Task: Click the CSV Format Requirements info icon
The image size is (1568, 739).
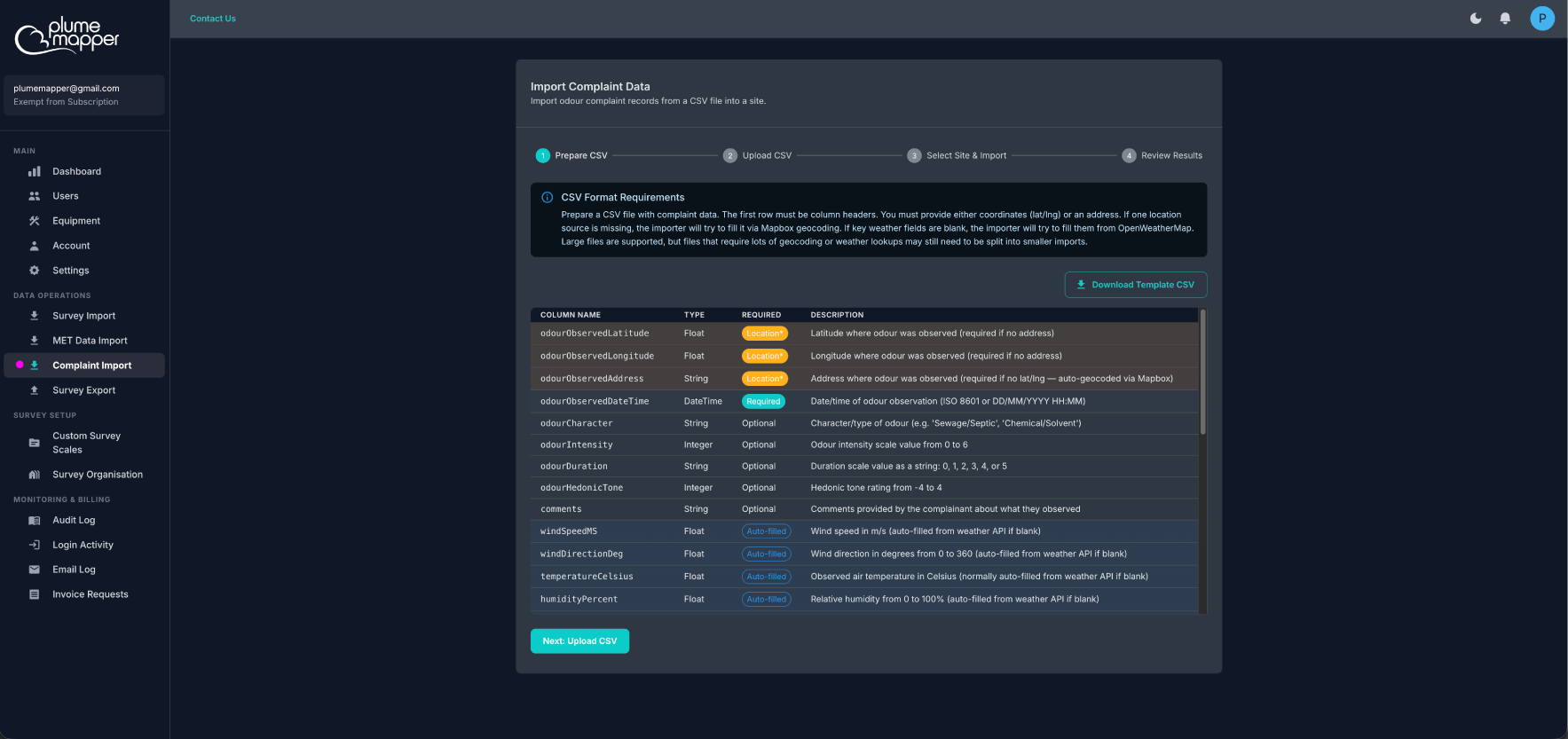Action: (x=548, y=198)
